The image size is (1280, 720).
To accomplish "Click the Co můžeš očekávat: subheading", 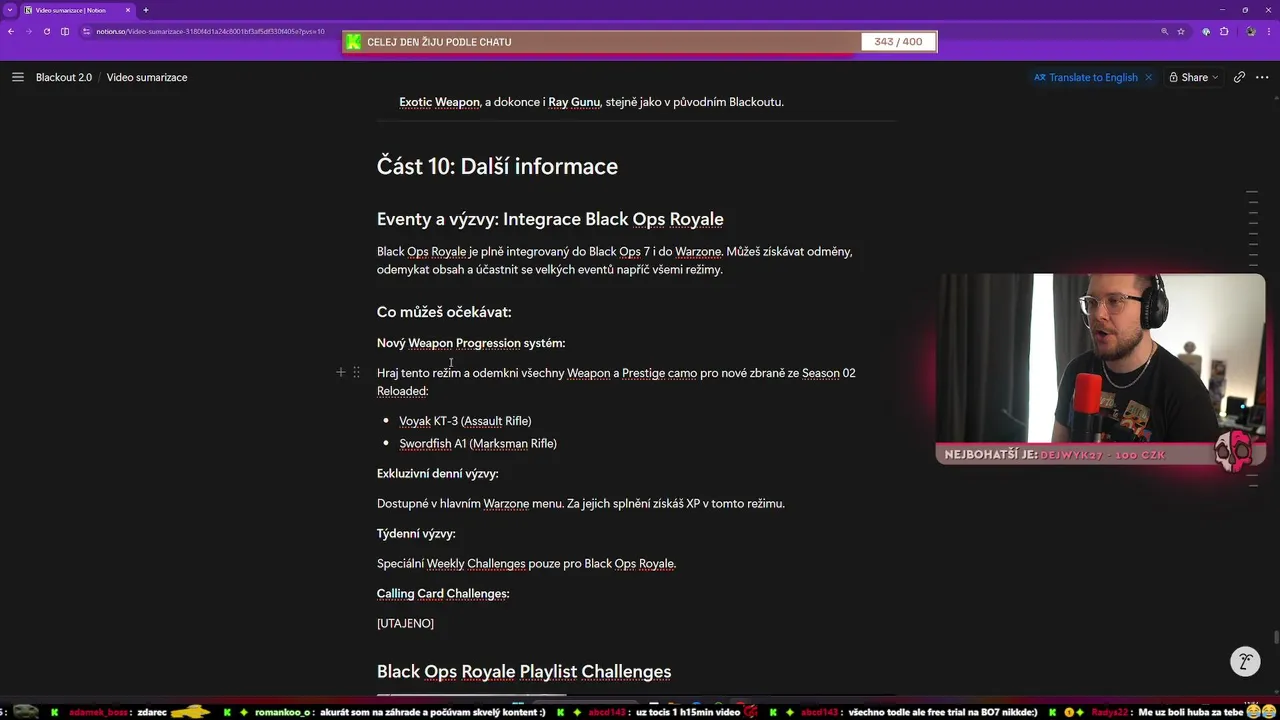I will (444, 312).
